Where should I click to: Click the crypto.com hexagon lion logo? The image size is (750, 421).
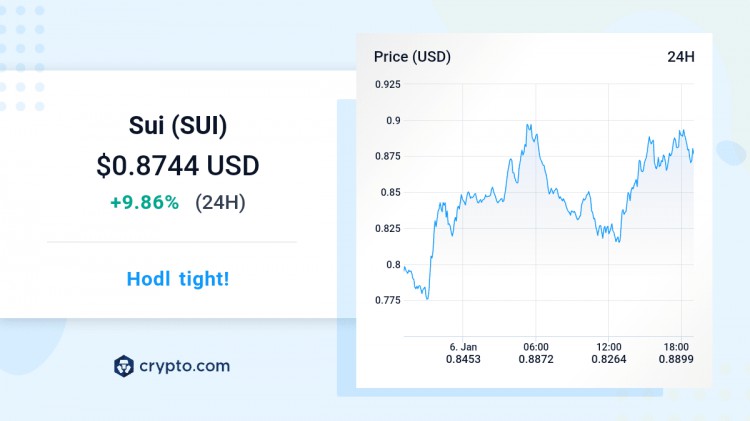[x=124, y=366]
